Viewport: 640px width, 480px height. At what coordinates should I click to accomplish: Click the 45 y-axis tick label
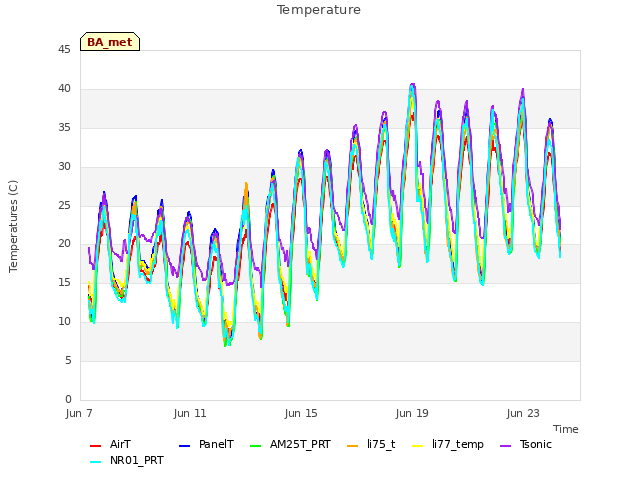(x=64, y=50)
